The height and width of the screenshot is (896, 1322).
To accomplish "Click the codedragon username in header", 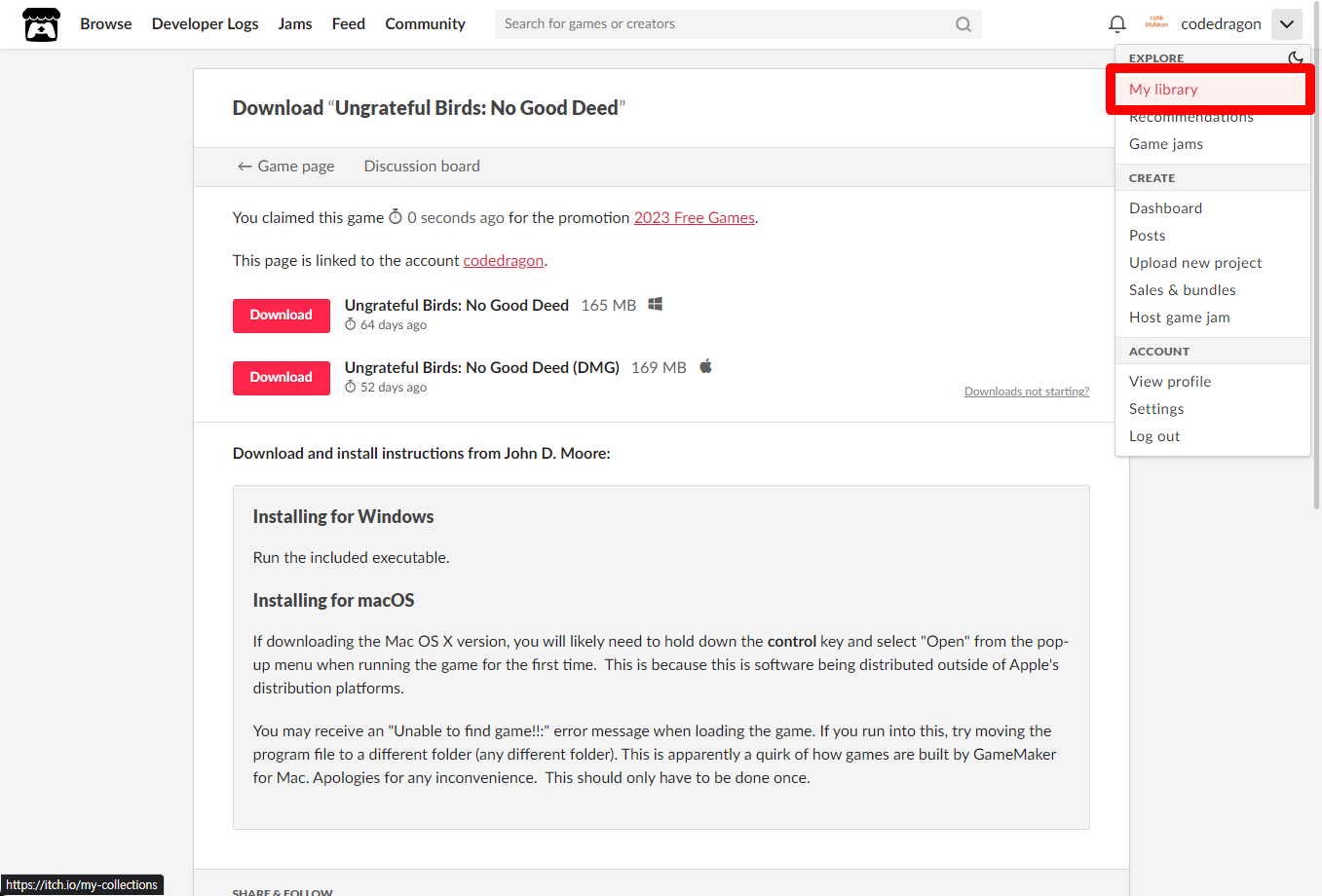I will (1221, 24).
